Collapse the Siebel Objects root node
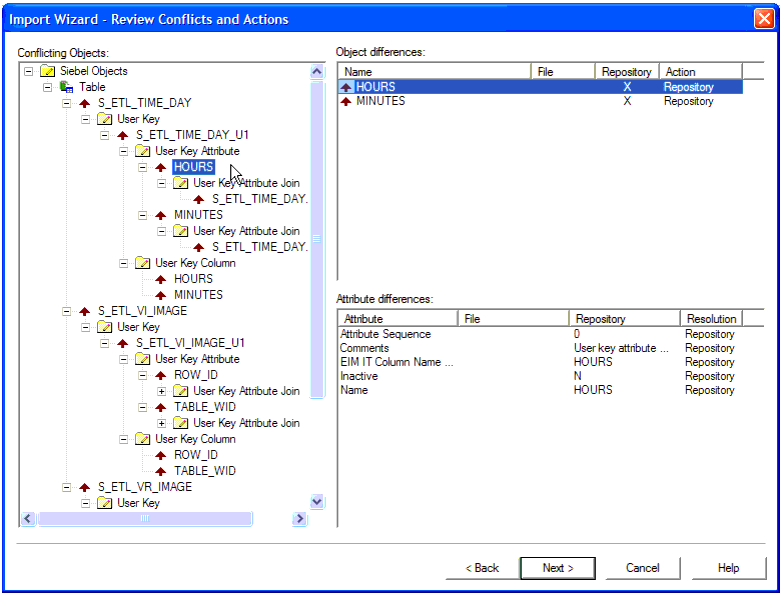 [28, 71]
